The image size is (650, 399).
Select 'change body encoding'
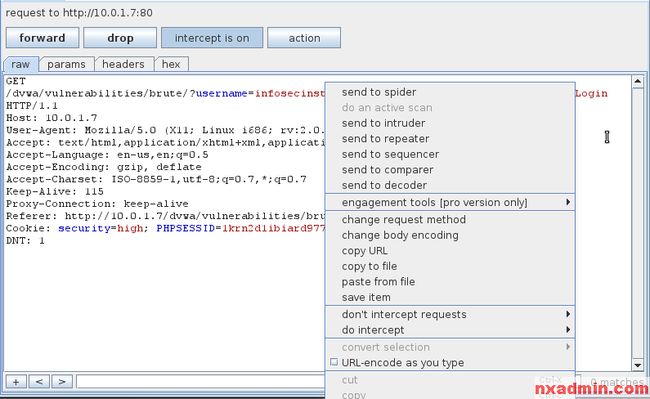[x=450, y=235]
